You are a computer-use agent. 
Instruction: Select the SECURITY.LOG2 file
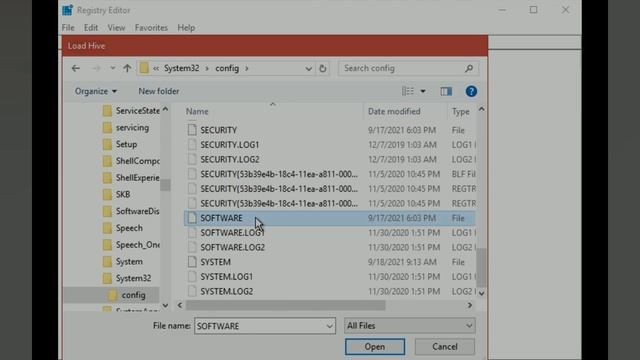229,159
